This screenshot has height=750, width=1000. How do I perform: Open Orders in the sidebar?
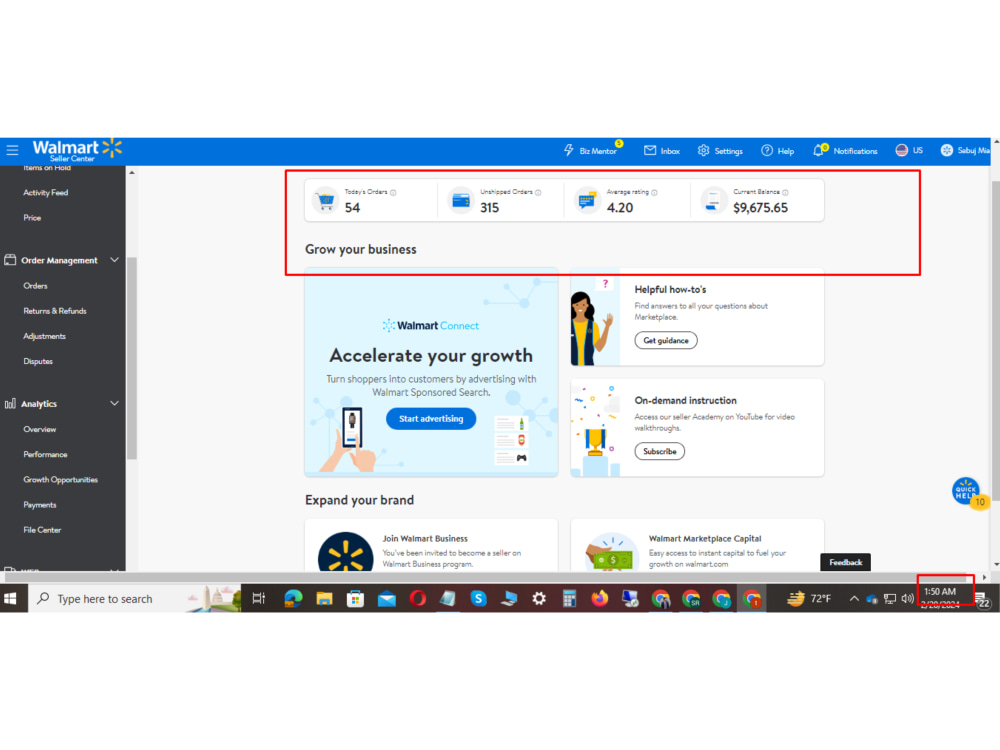(x=35, y=286)
